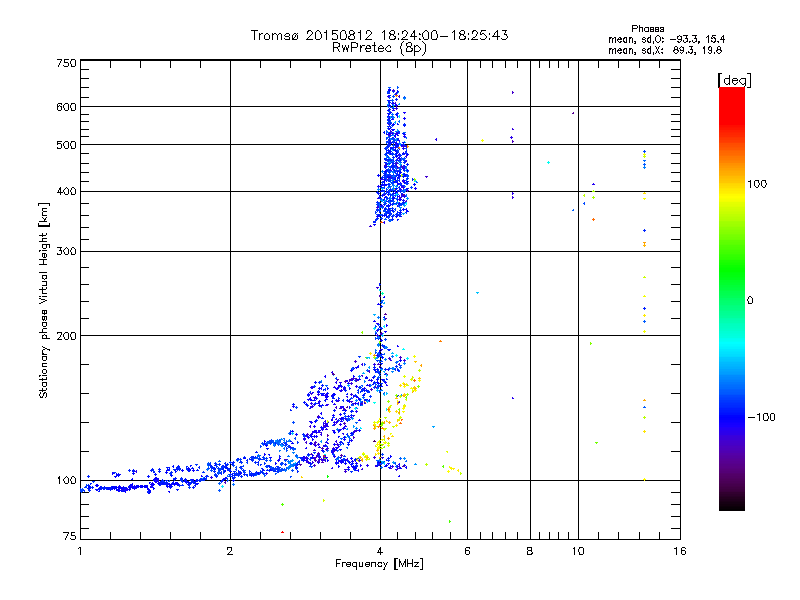Click the colorbar label '0'
Screen dimensions: 800x600
[750, 300]
